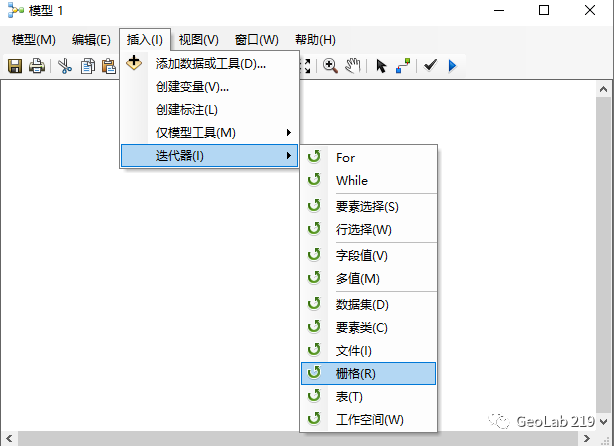
Task: Click the loop icon beside 要素类(C)
Action: coord(314,327)
